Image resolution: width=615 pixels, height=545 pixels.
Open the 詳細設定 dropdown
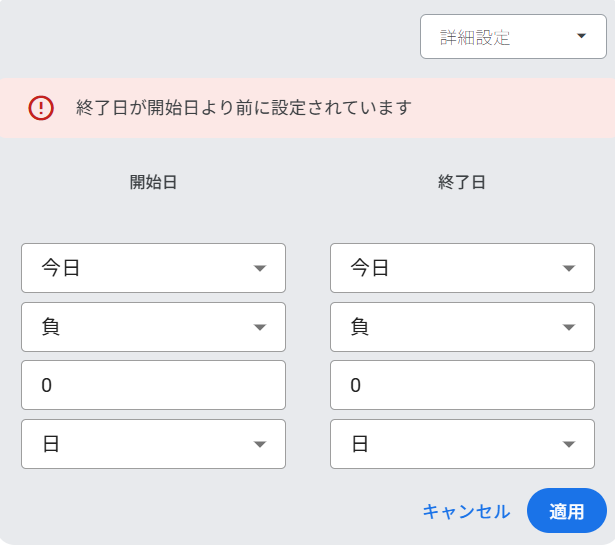click(513, 37)
